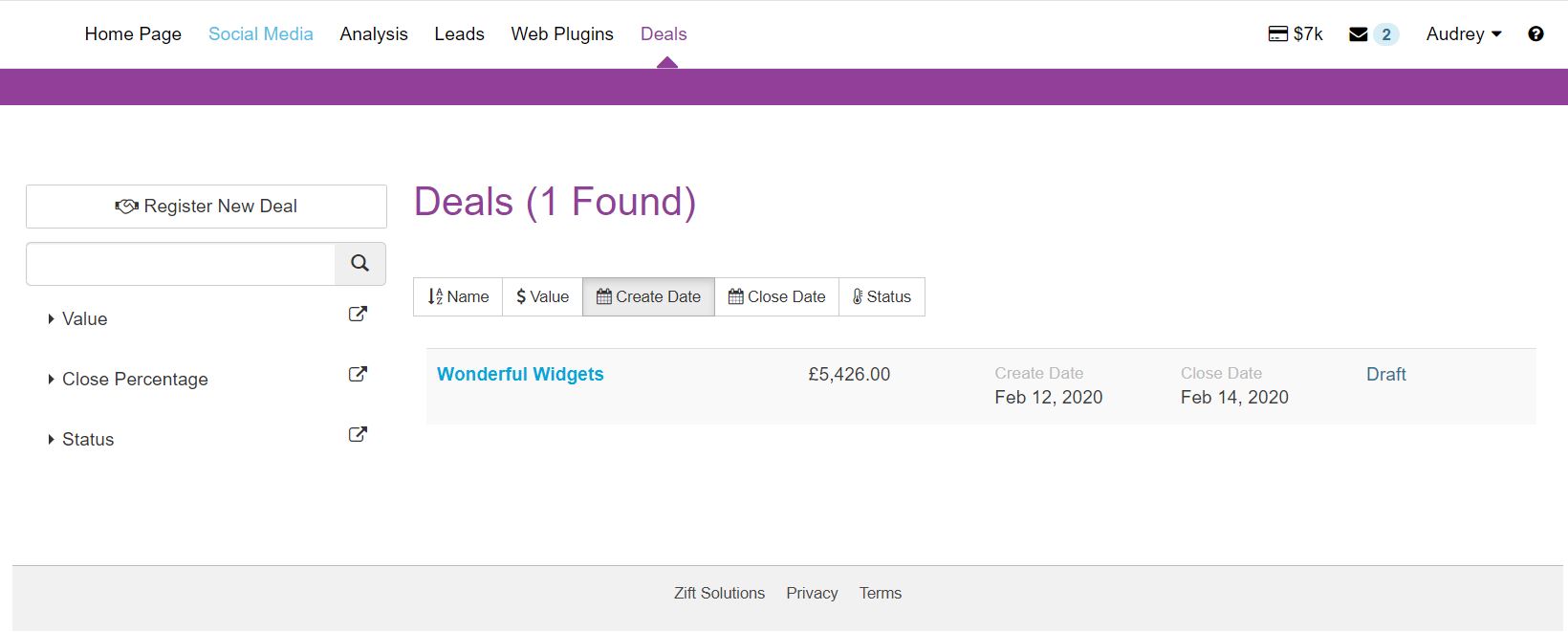Viewport: 1568px width, 632px height.
Task: Switch to the Analysis tab
Action: pos(374,34)
